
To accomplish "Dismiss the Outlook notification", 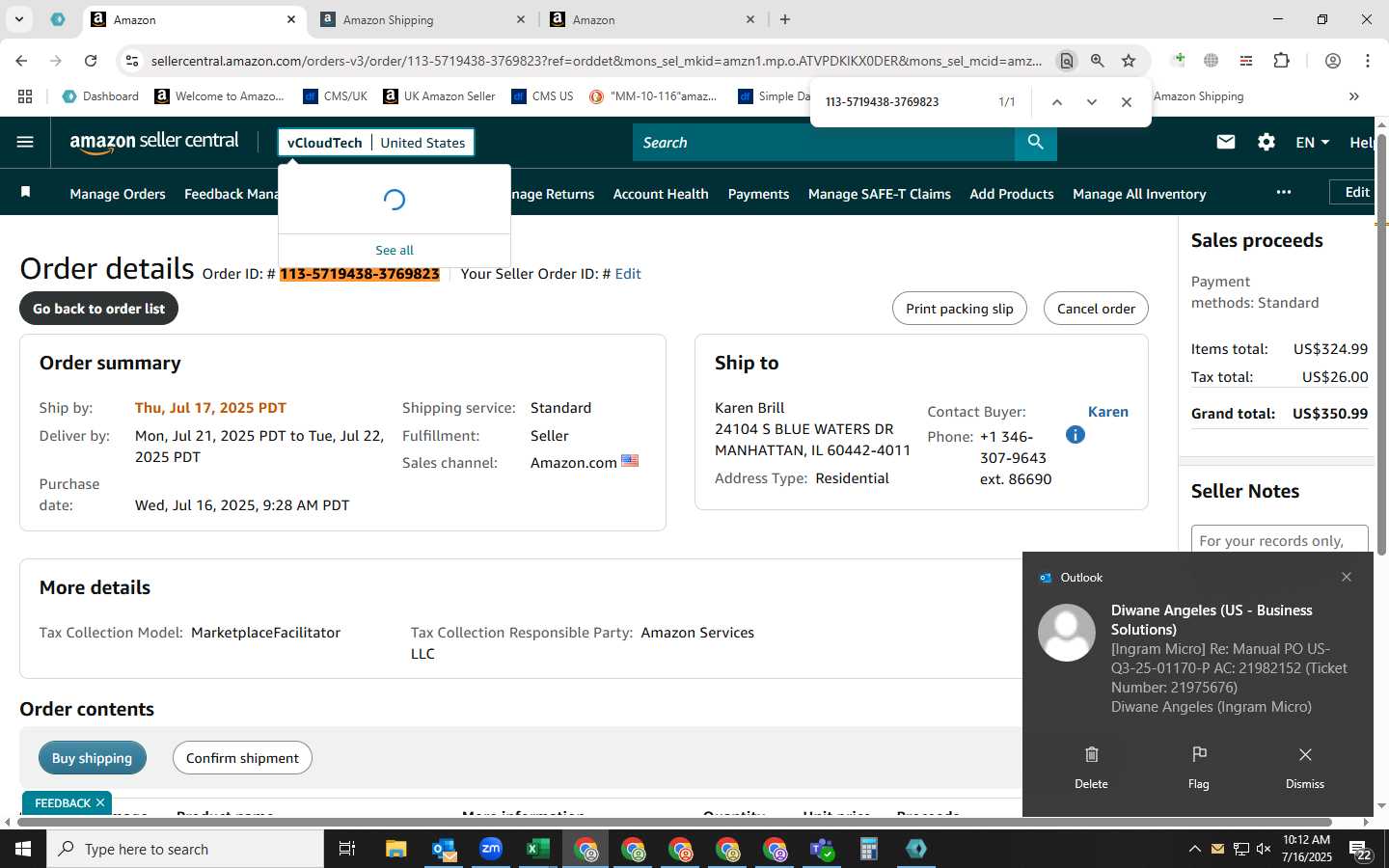I will (1305, 767).
